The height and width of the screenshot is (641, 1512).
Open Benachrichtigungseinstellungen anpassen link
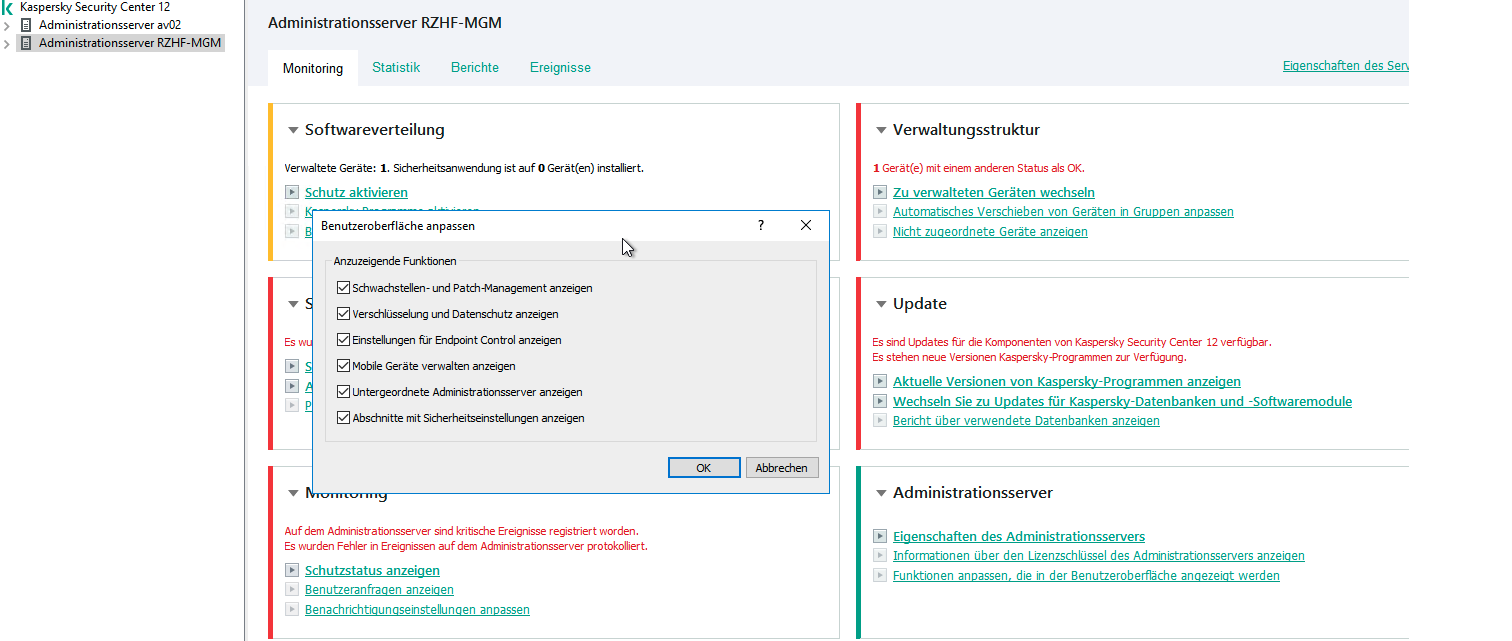417,609
